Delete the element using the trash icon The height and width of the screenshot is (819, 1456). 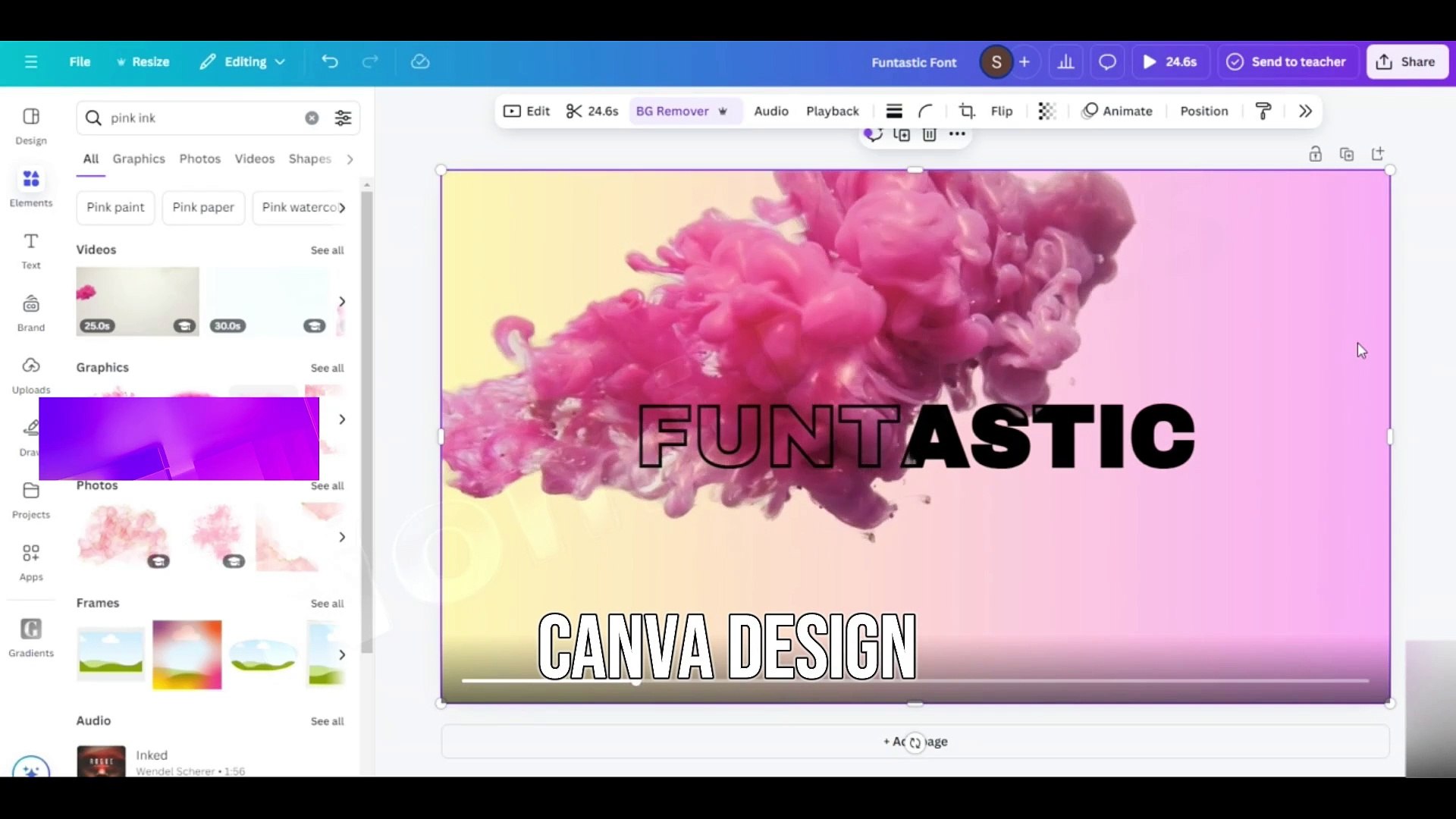click(x=929, y=134)
